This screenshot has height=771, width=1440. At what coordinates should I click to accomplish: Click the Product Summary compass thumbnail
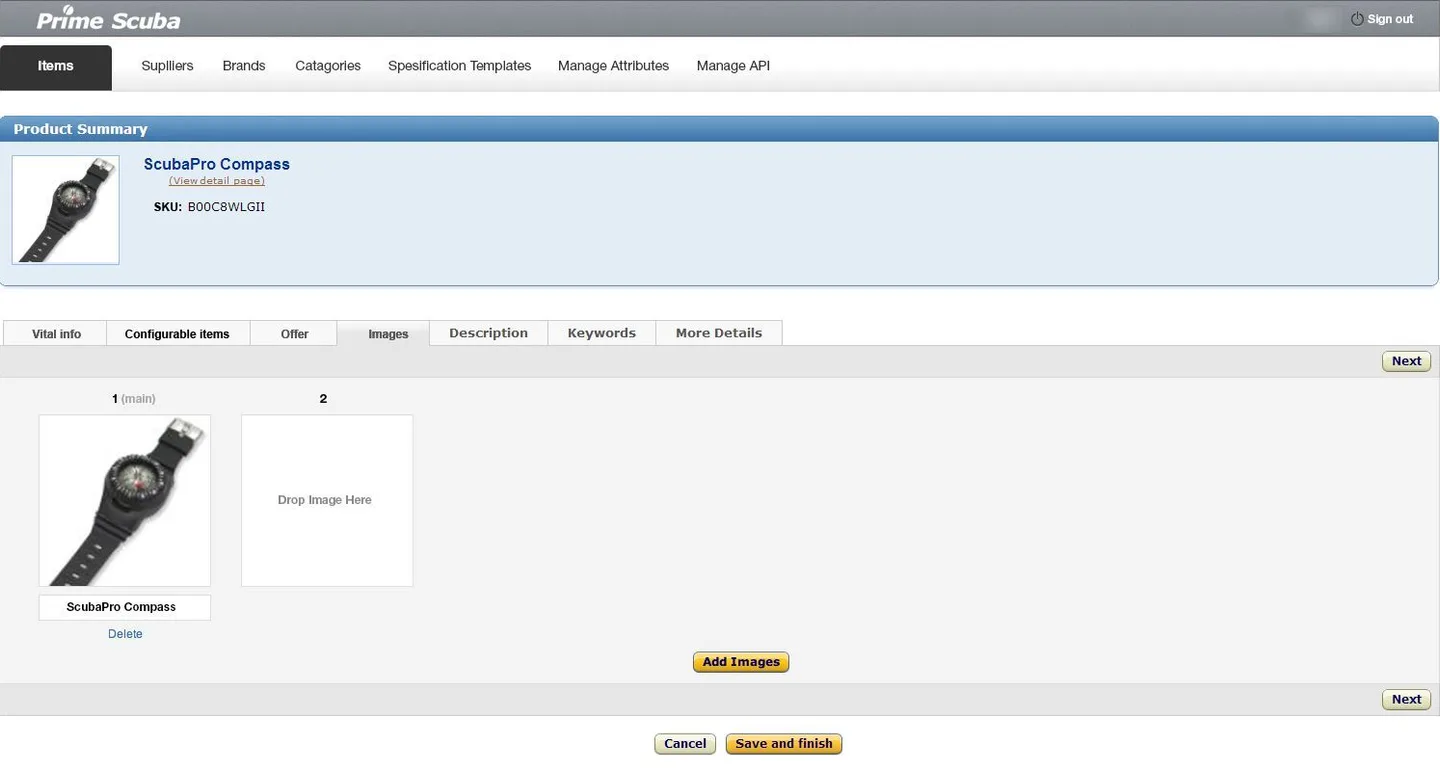pos(66,210)
